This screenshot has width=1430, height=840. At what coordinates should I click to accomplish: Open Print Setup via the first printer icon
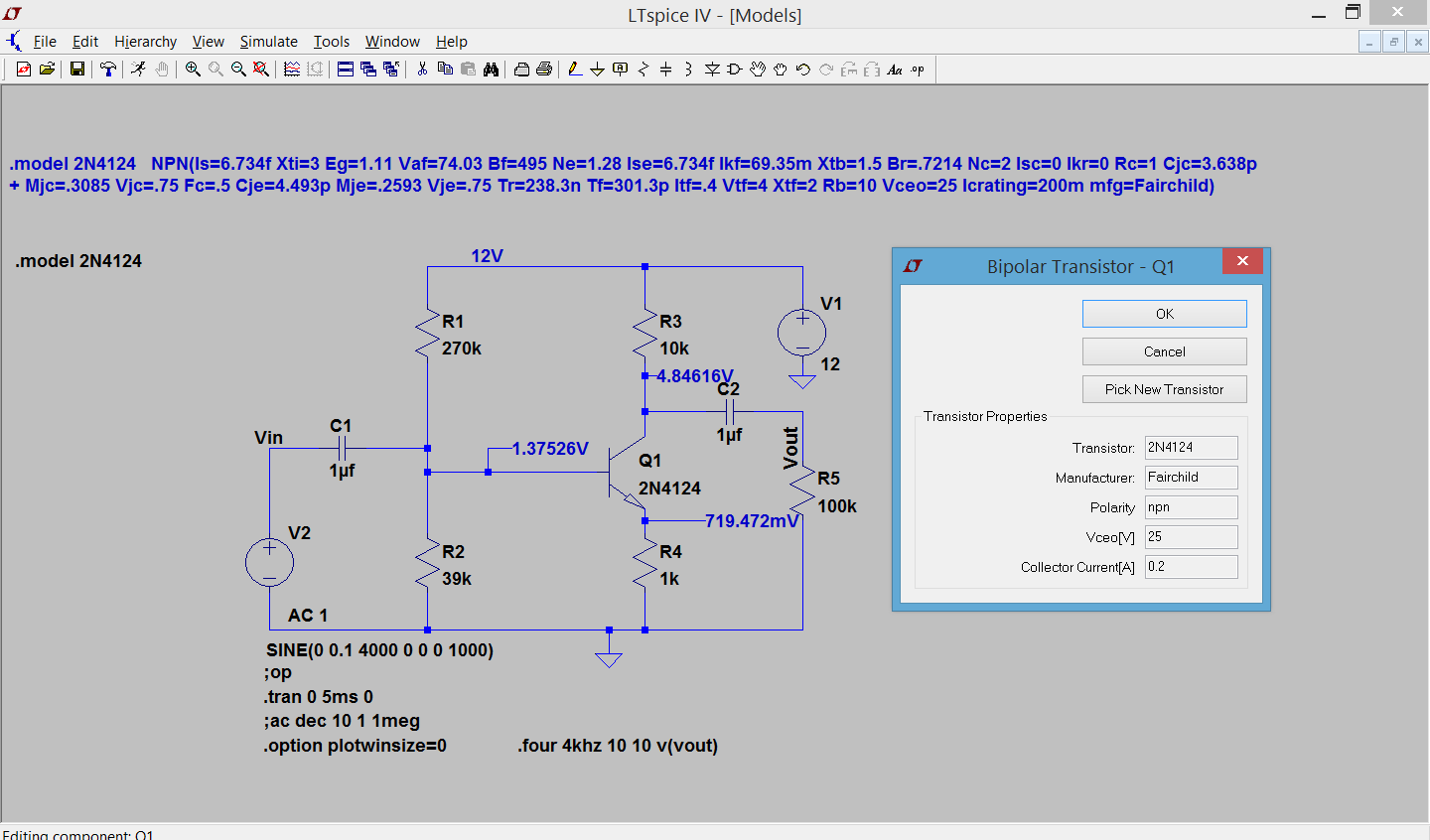coord(521,70)
